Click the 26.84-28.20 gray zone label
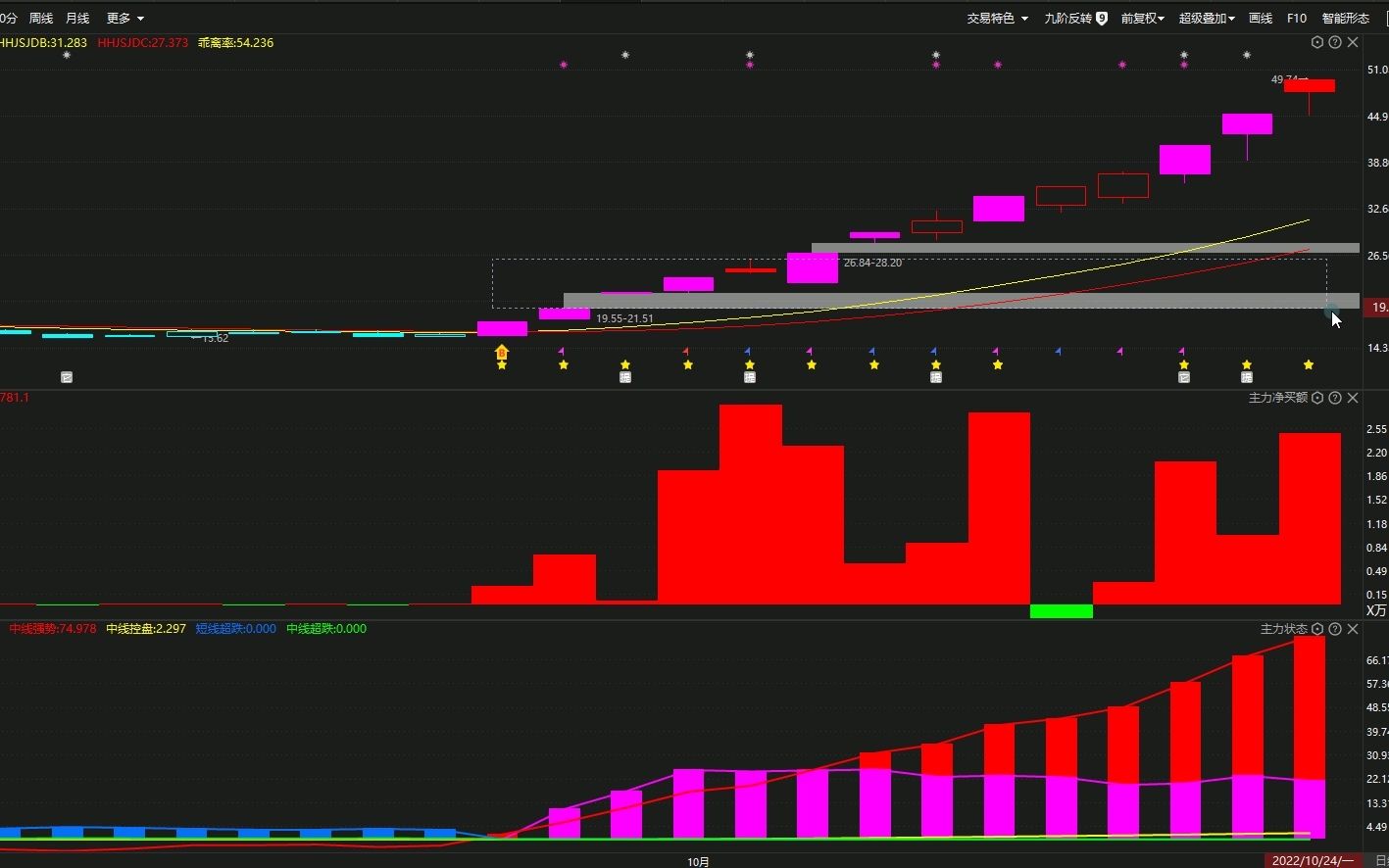 tap(872, 263)
